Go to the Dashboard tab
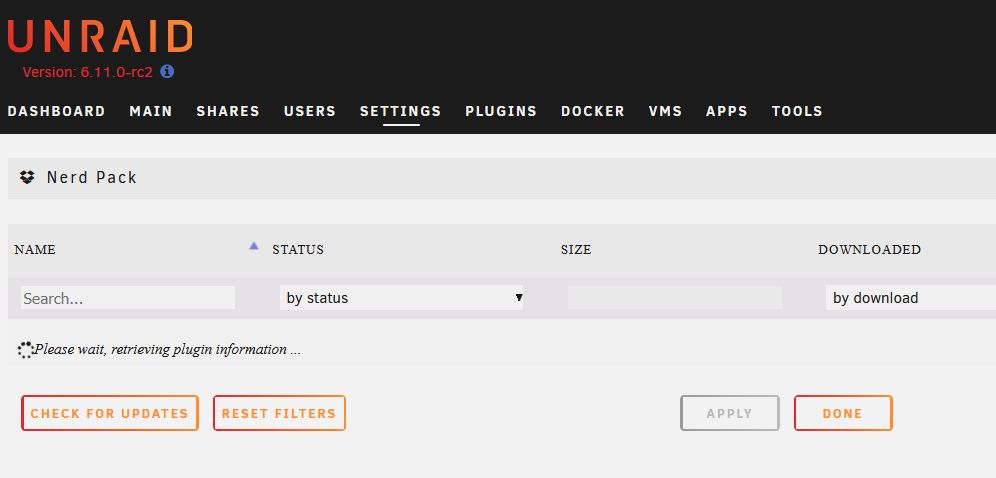 coord(57,111)
